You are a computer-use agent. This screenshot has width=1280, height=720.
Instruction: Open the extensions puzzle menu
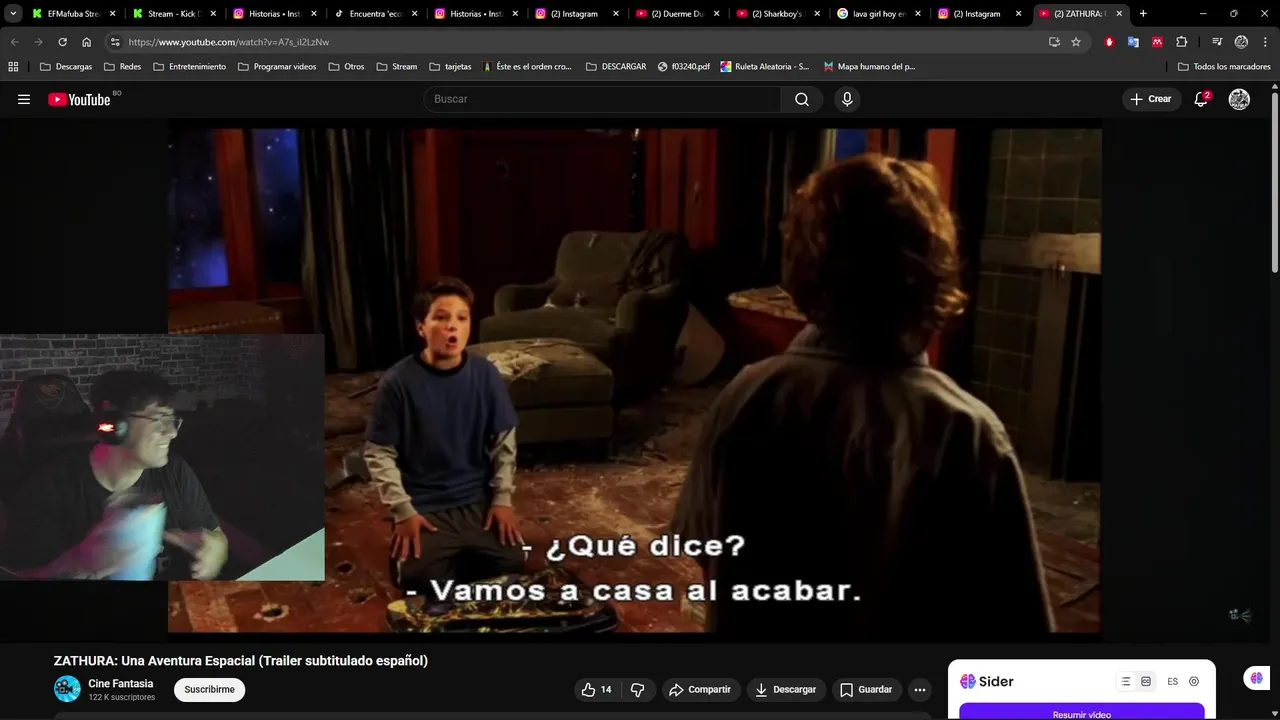tap(1181, 42)
